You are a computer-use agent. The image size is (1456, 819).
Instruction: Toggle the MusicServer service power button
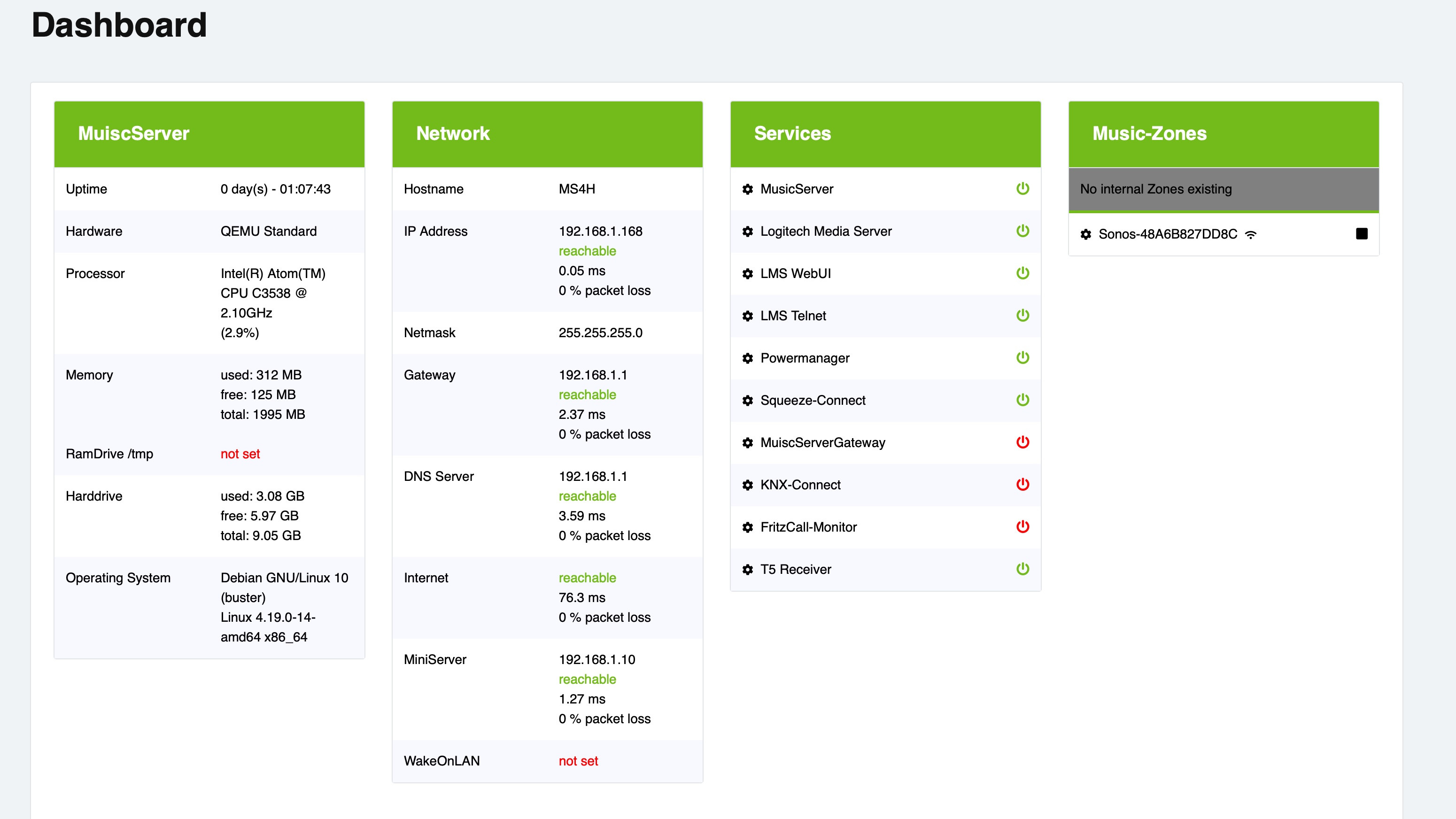coord(1022,189)
